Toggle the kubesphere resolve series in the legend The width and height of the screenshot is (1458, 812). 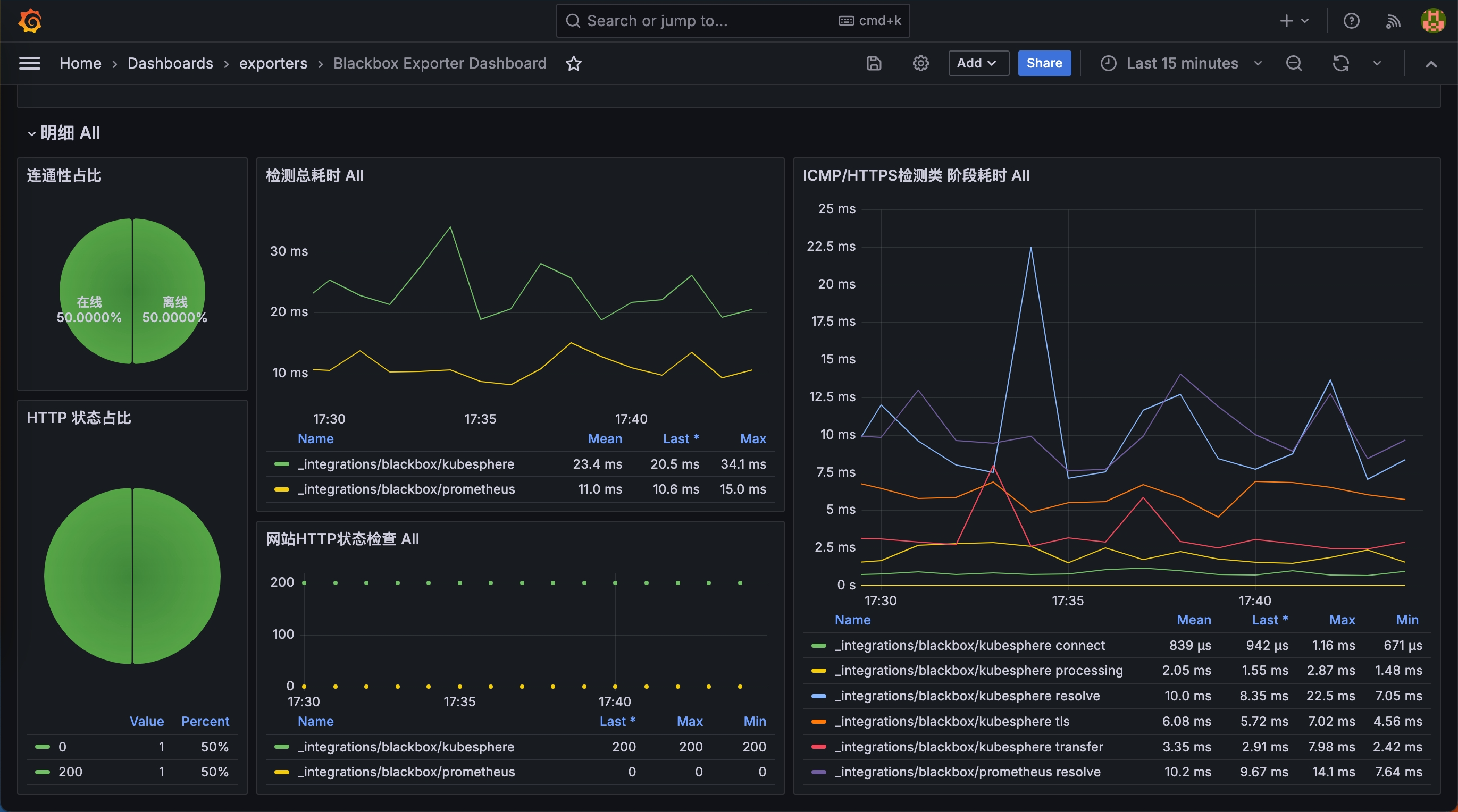[x=967, y=696]
